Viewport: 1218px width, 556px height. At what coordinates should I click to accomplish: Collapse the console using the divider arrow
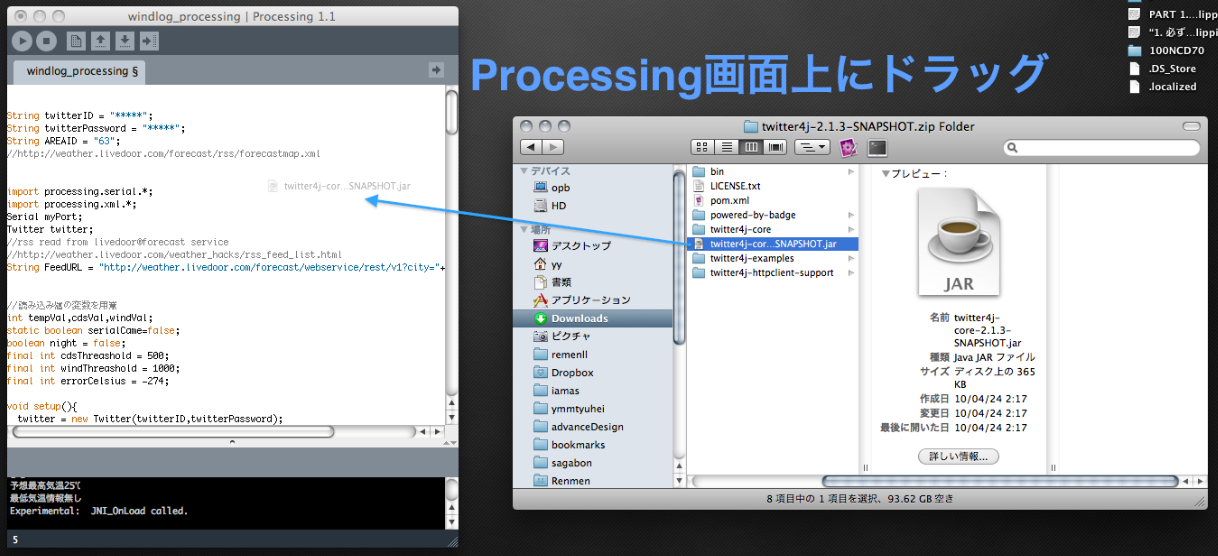232,441
